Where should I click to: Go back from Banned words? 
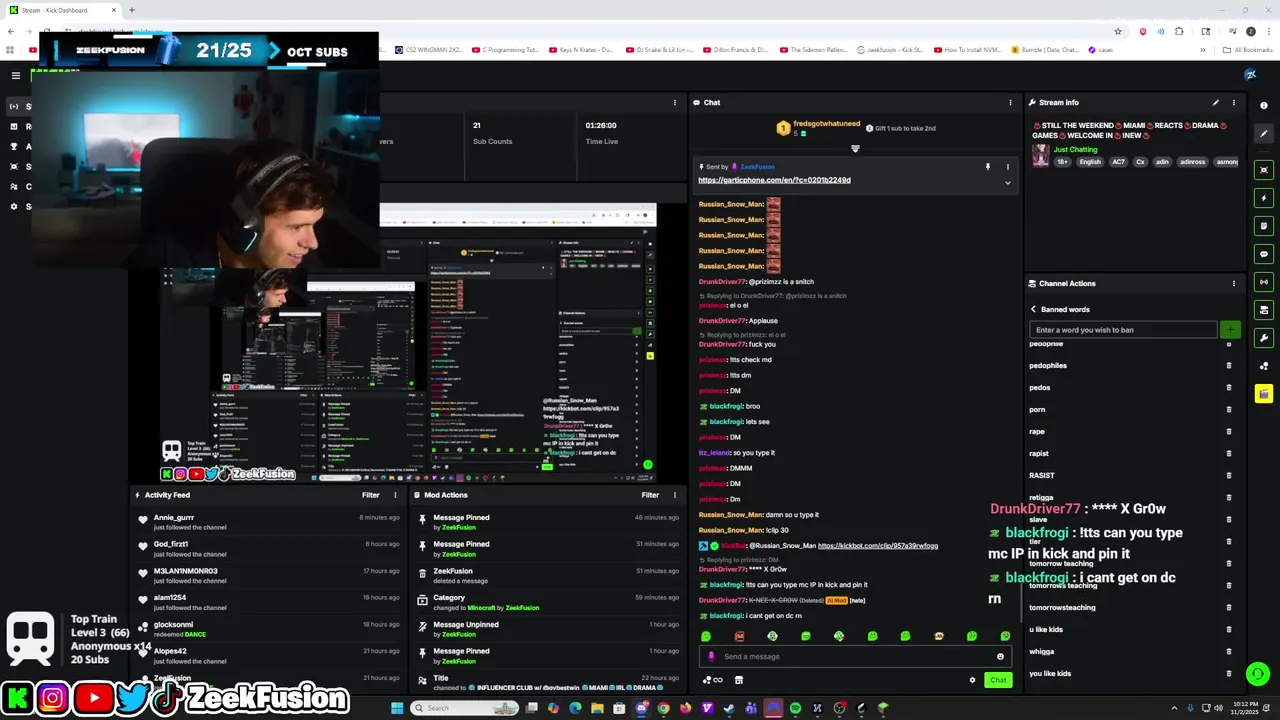(x=1033, y=309)
